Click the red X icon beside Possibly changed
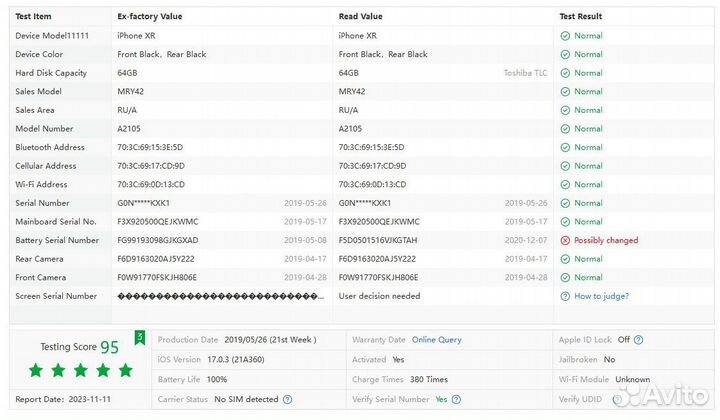The image size is (720, 420). pyautogui.click(x=565, y=241)
